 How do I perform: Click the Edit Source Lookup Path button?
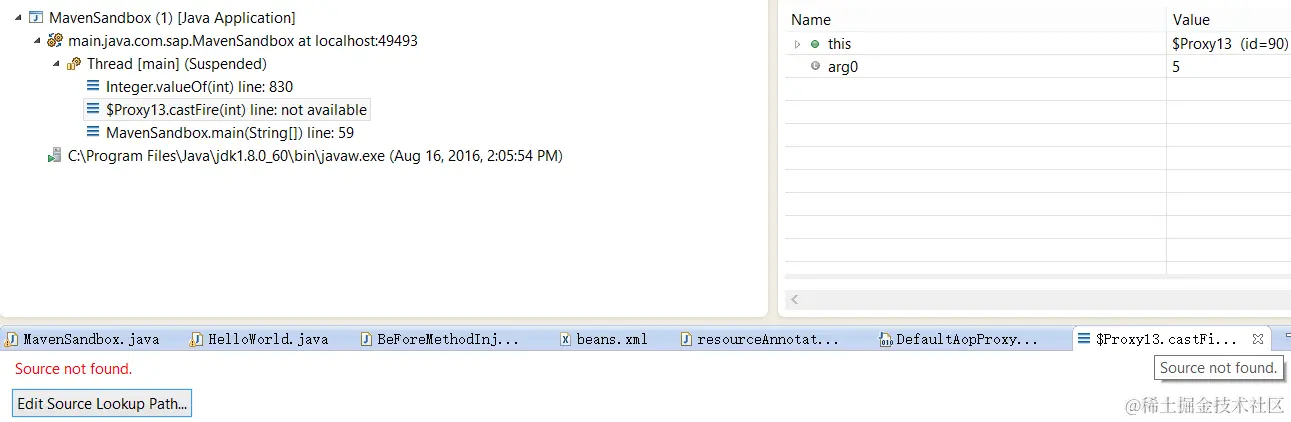pos(101,404)
